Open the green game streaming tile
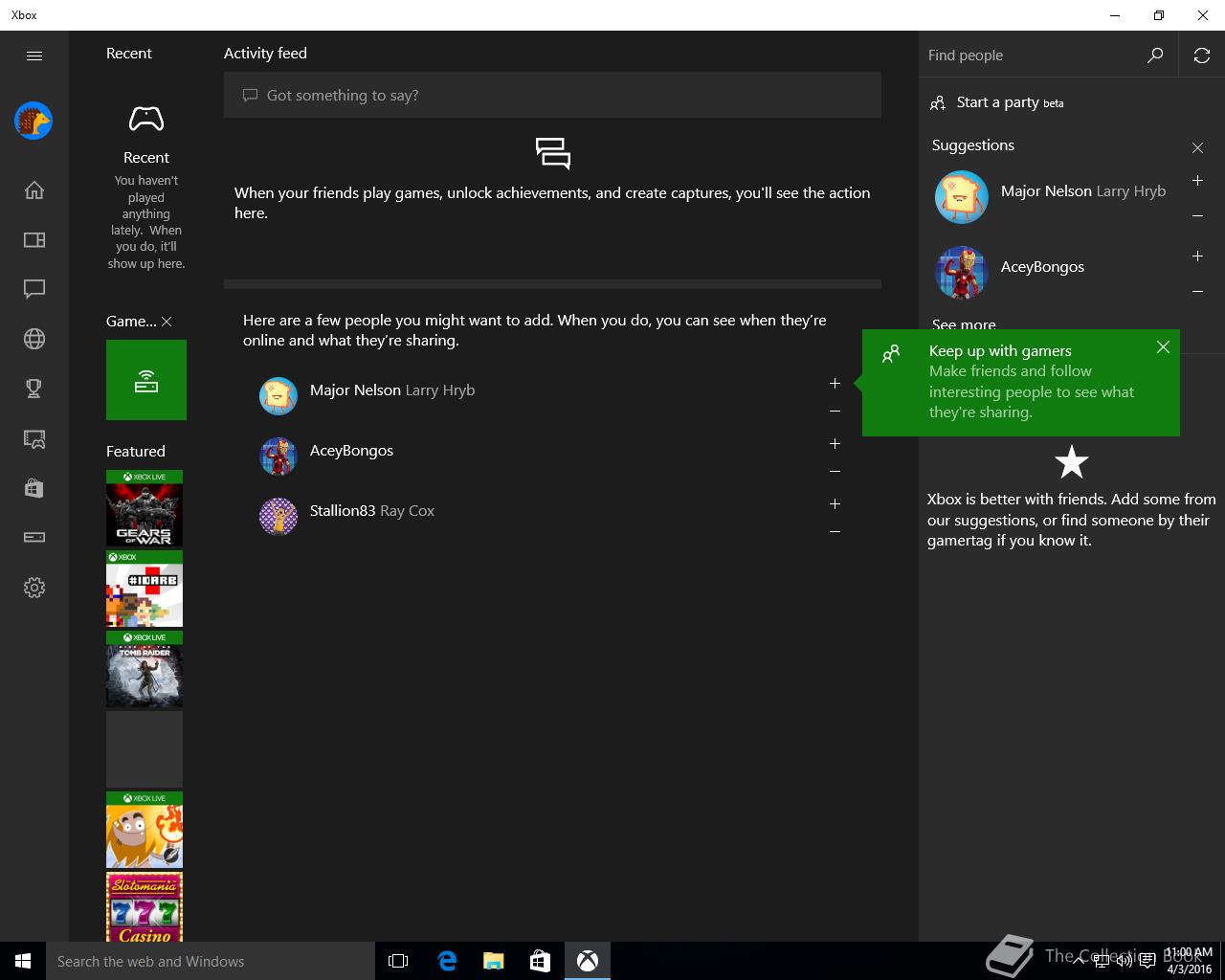Viewport: 1225px width, 980px height. [x=146, y=380]
